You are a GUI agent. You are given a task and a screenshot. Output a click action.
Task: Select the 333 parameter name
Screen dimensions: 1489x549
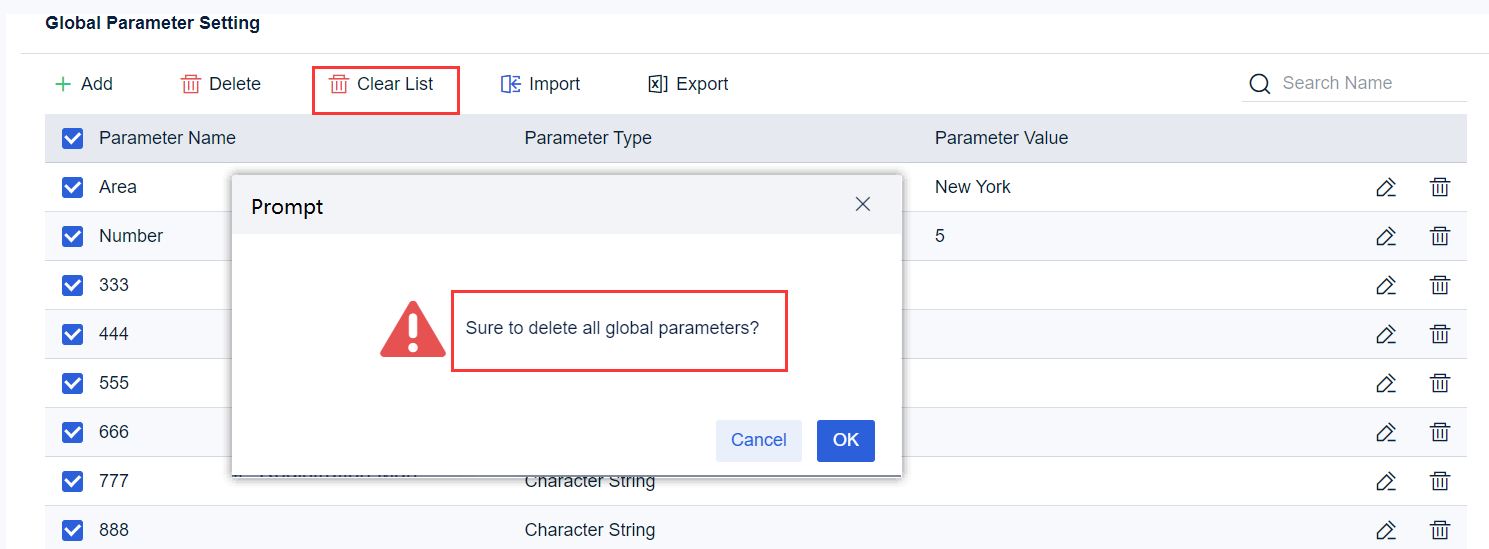coord(114,285)
